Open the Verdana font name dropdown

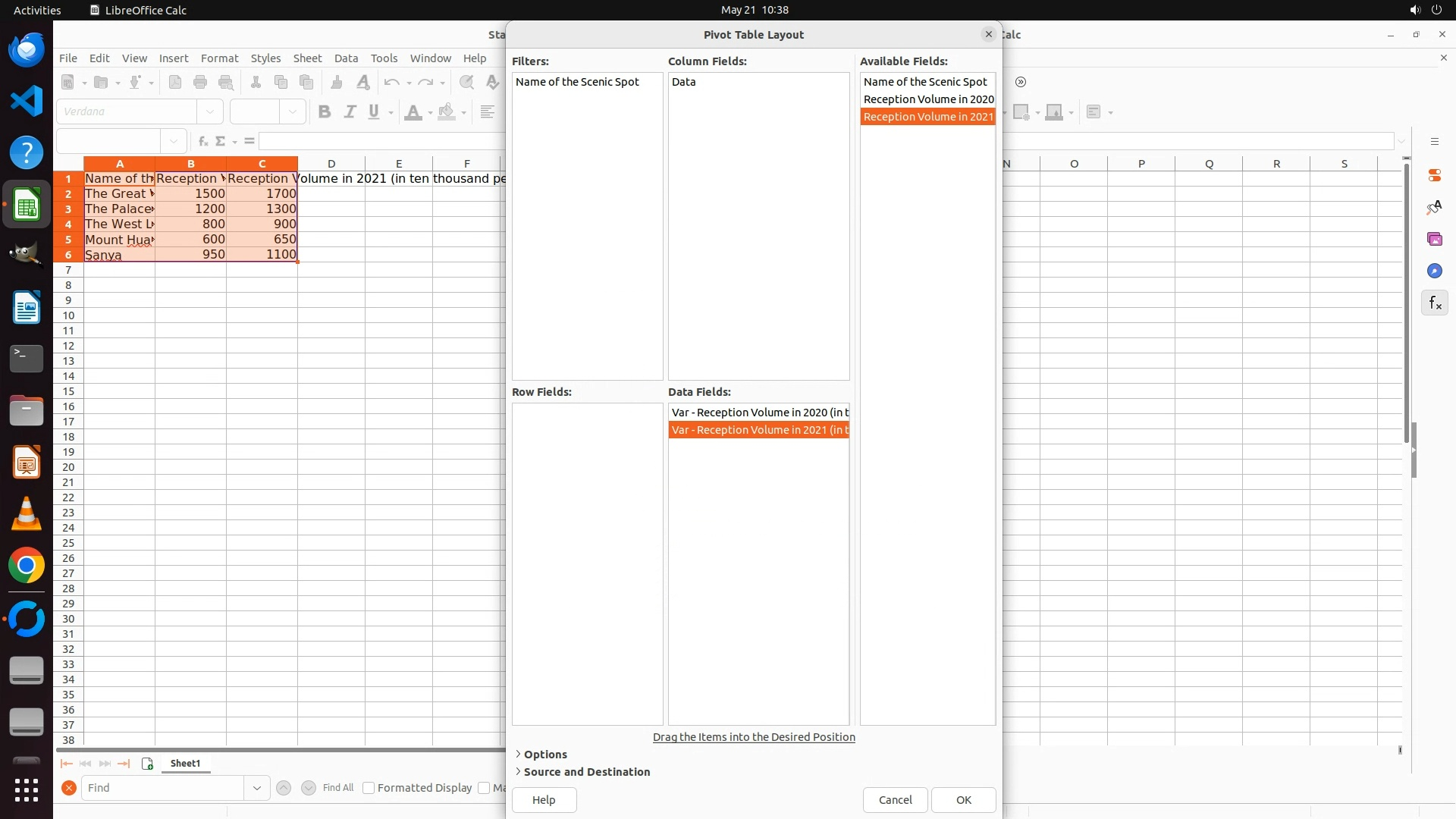[x=210, y=112]
